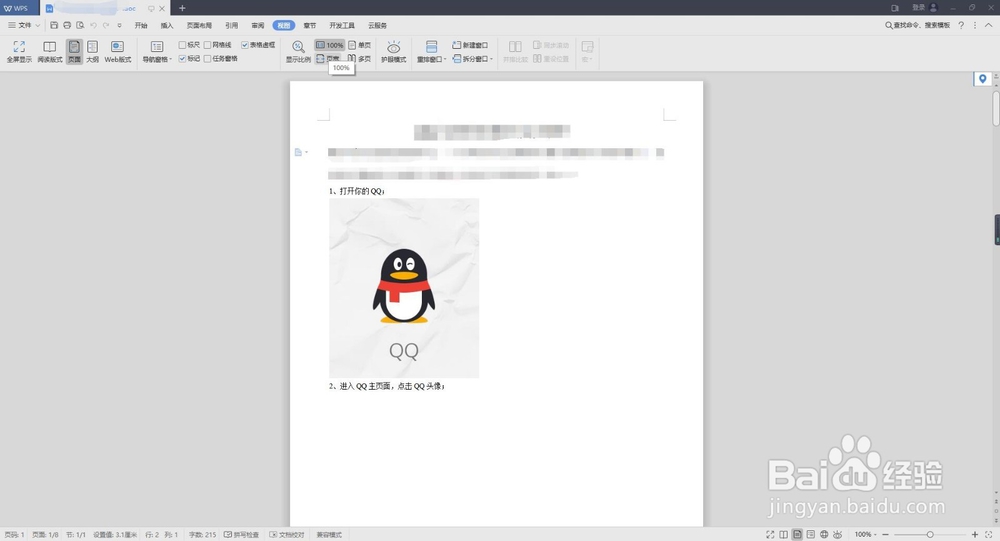Click the text line '1、打开你的QQ'
The width and height of the screenshot is (1000, 541).
(x=357, y=191)
